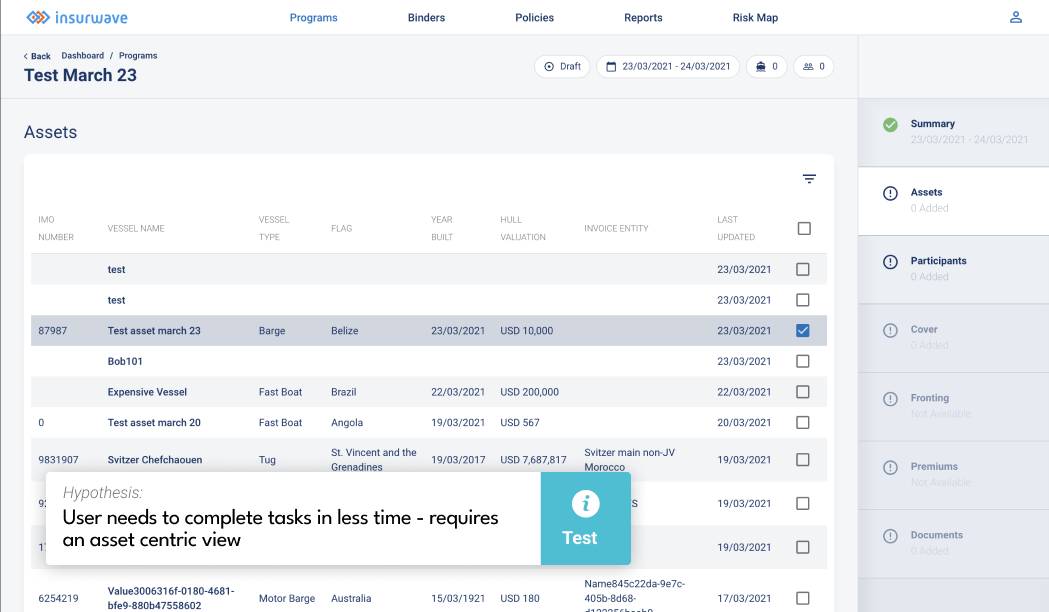
Task: Click the Assets step warning icon
Action: pyautogui.click(x=890, y=194)
